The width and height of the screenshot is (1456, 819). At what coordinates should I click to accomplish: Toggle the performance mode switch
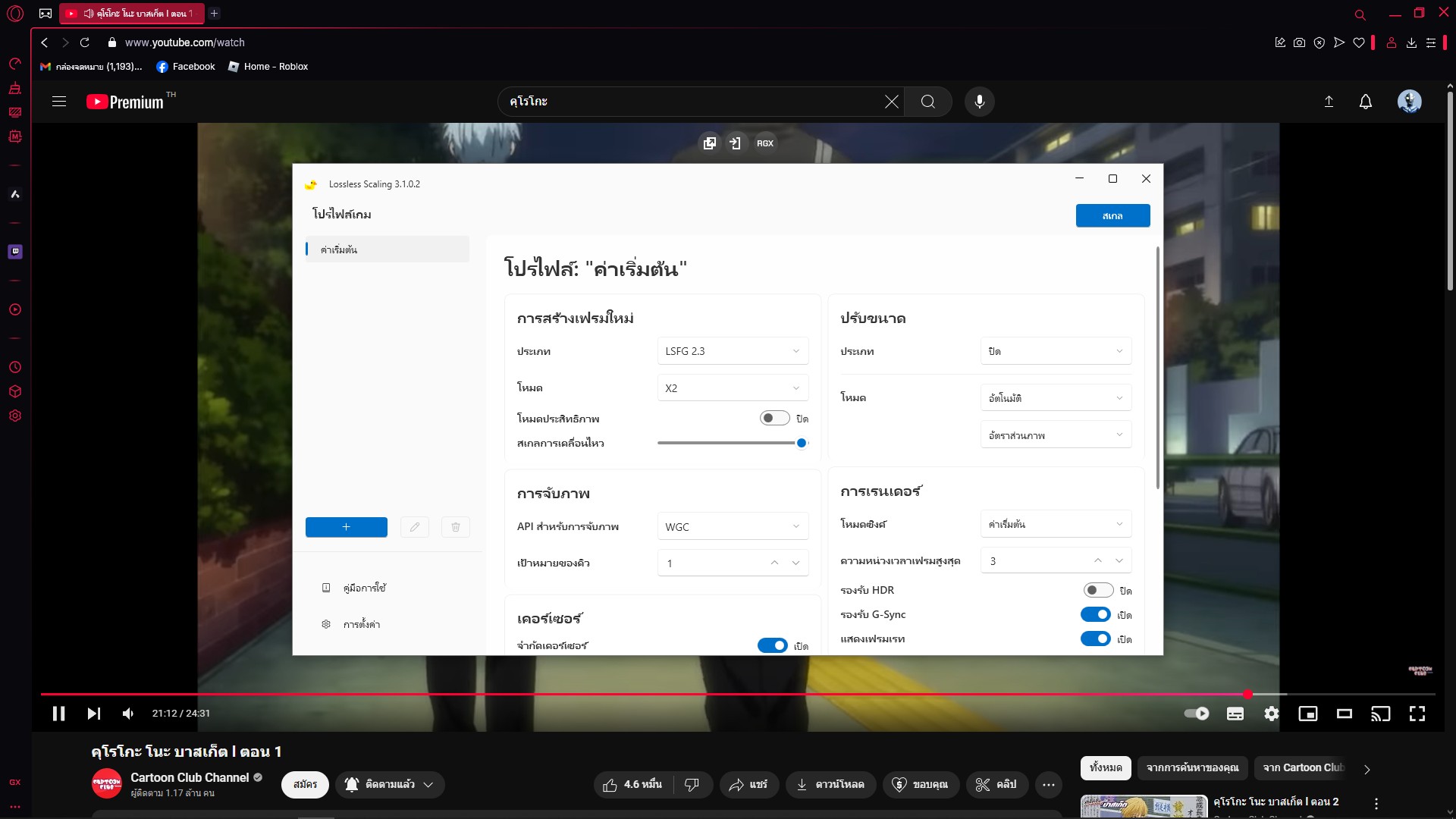click(x=774, y=419)
